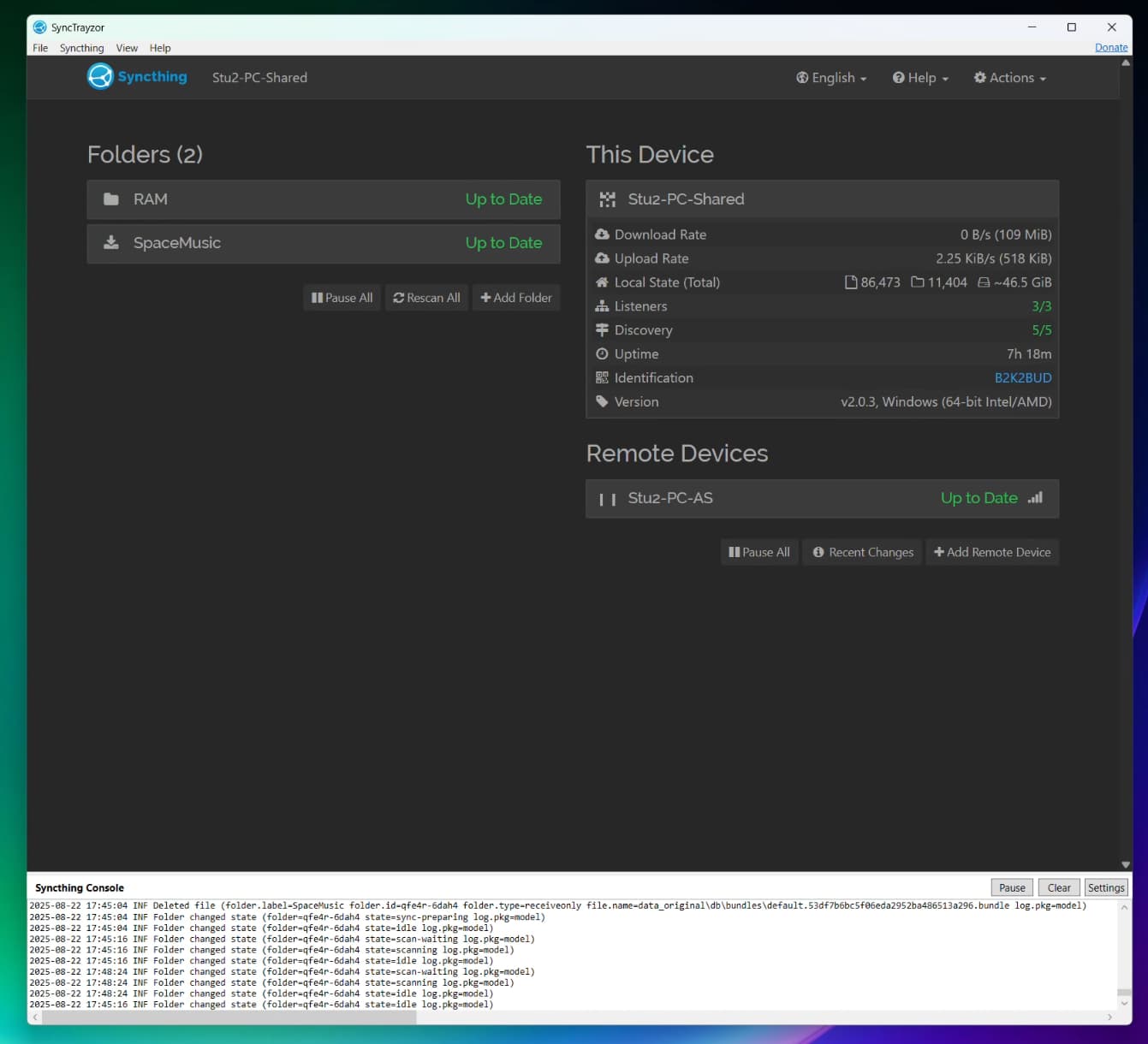Pause all folders
This screenshot has width=1148, height=1044.
coord(342,298)
